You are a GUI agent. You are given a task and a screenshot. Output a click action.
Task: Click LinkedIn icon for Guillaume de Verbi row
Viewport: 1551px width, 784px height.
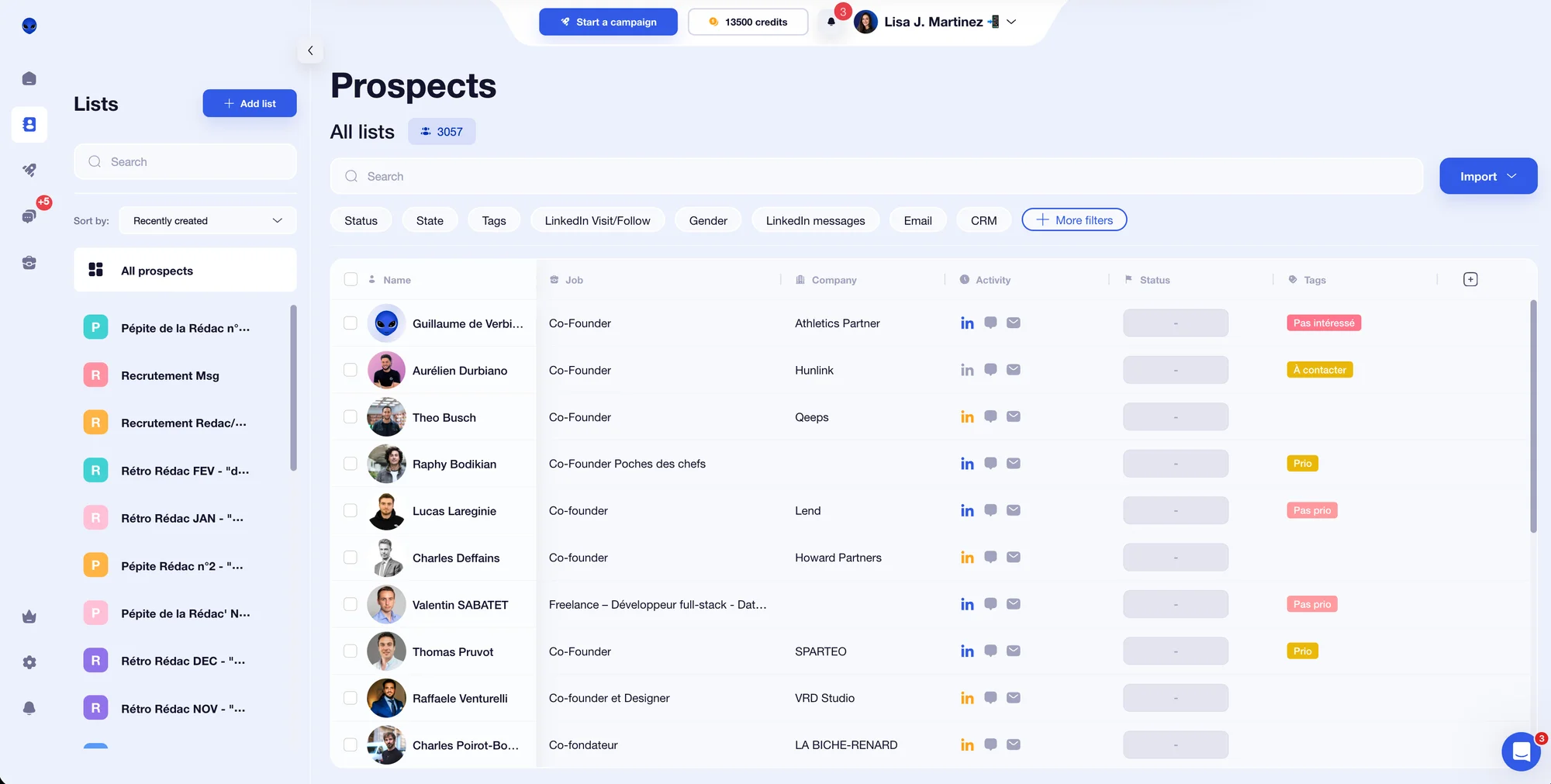pyautogui.click(x=967, y=323)
